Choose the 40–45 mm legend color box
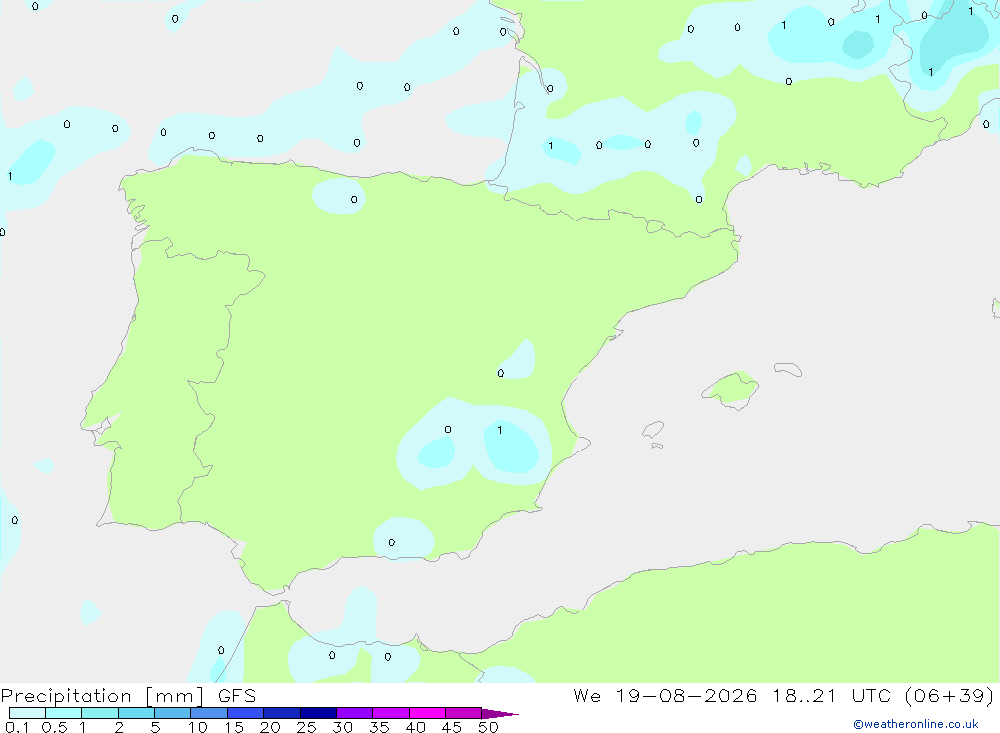The height and width of the screenshot is (733, 1000). pos(427,713)
